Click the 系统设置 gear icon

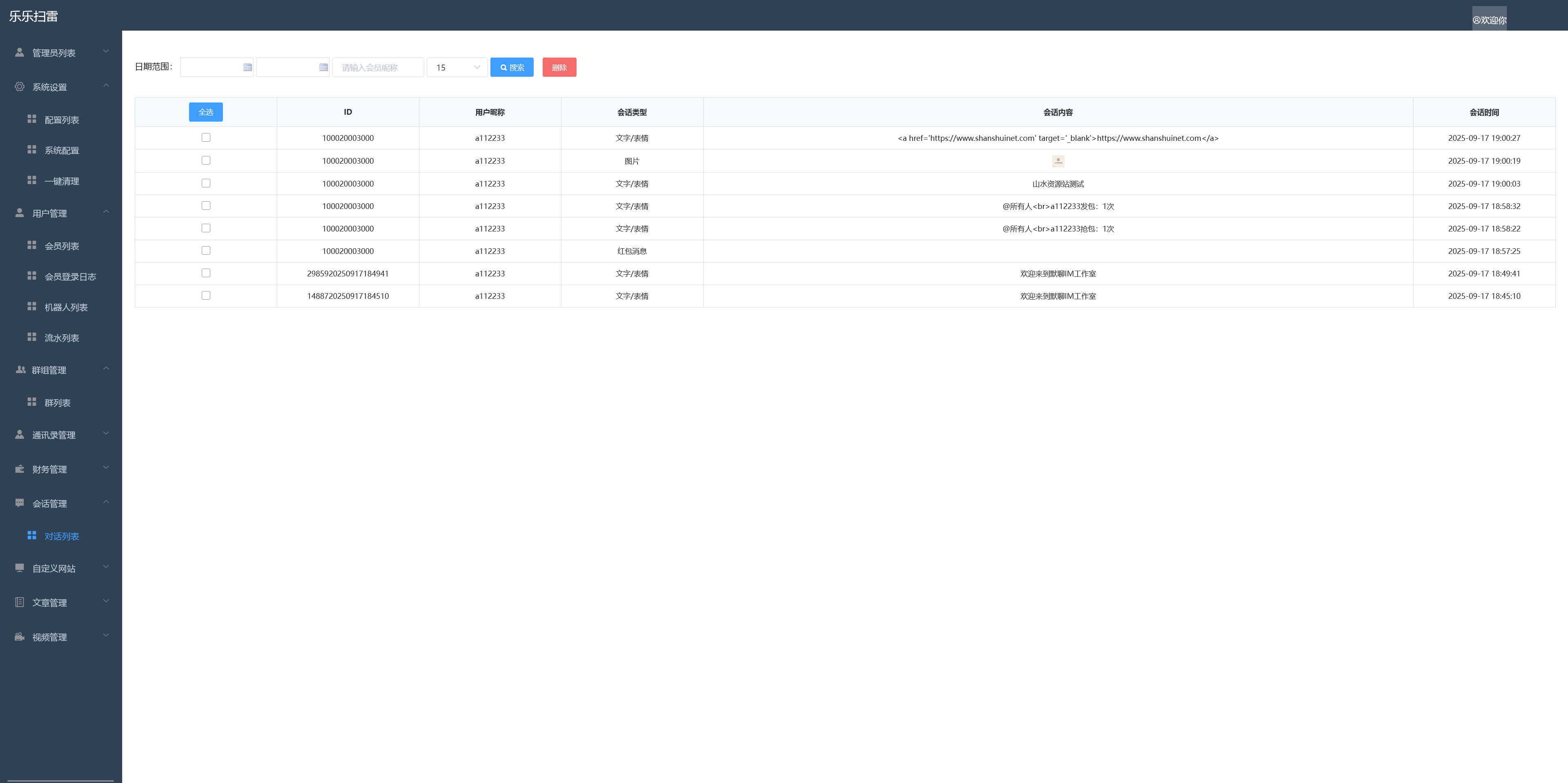20,87
